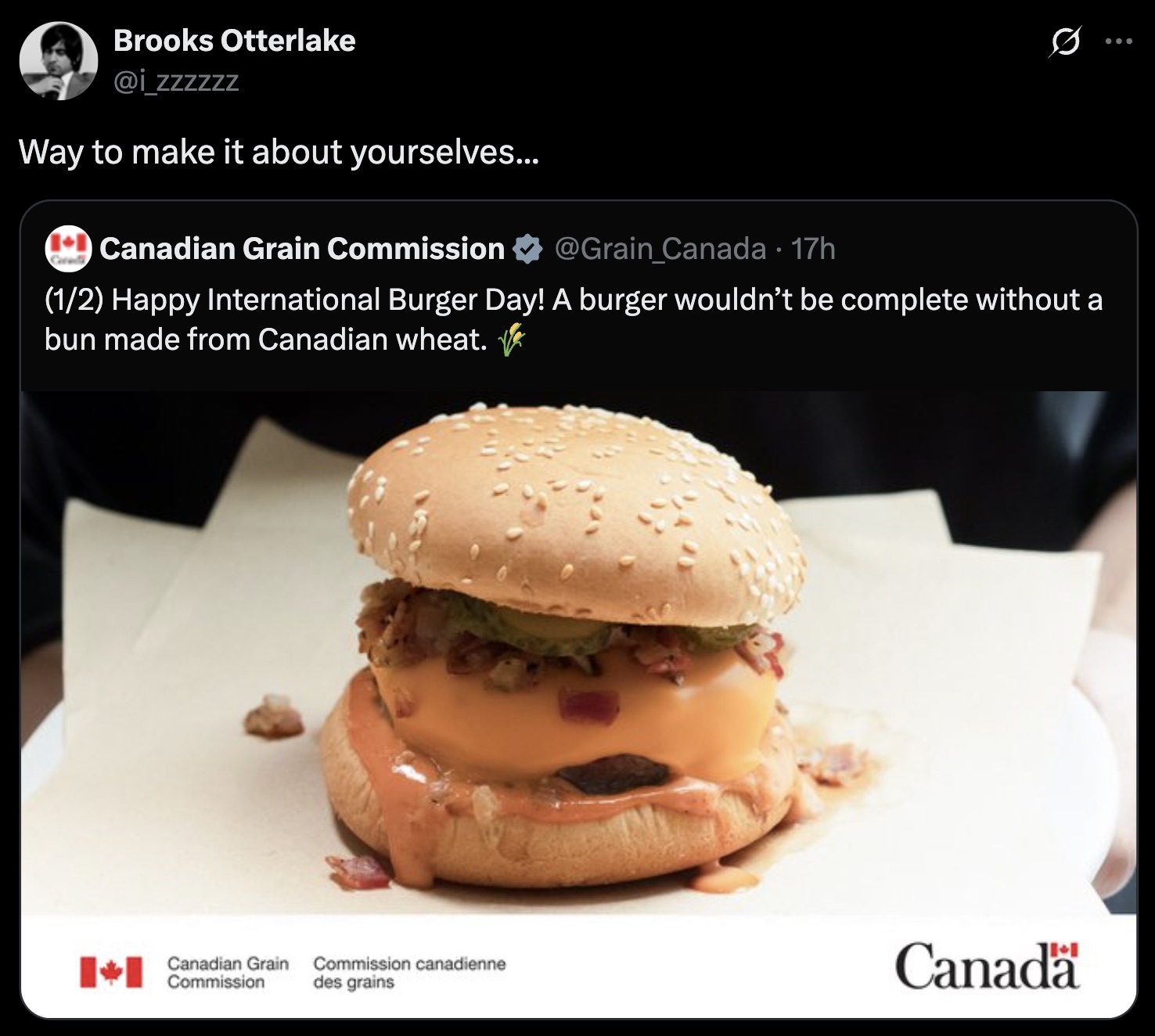This screenshot has width=1155, height=1036.
Task: Click the quoted post text about International Burger Day
Action: click(573, 319)
